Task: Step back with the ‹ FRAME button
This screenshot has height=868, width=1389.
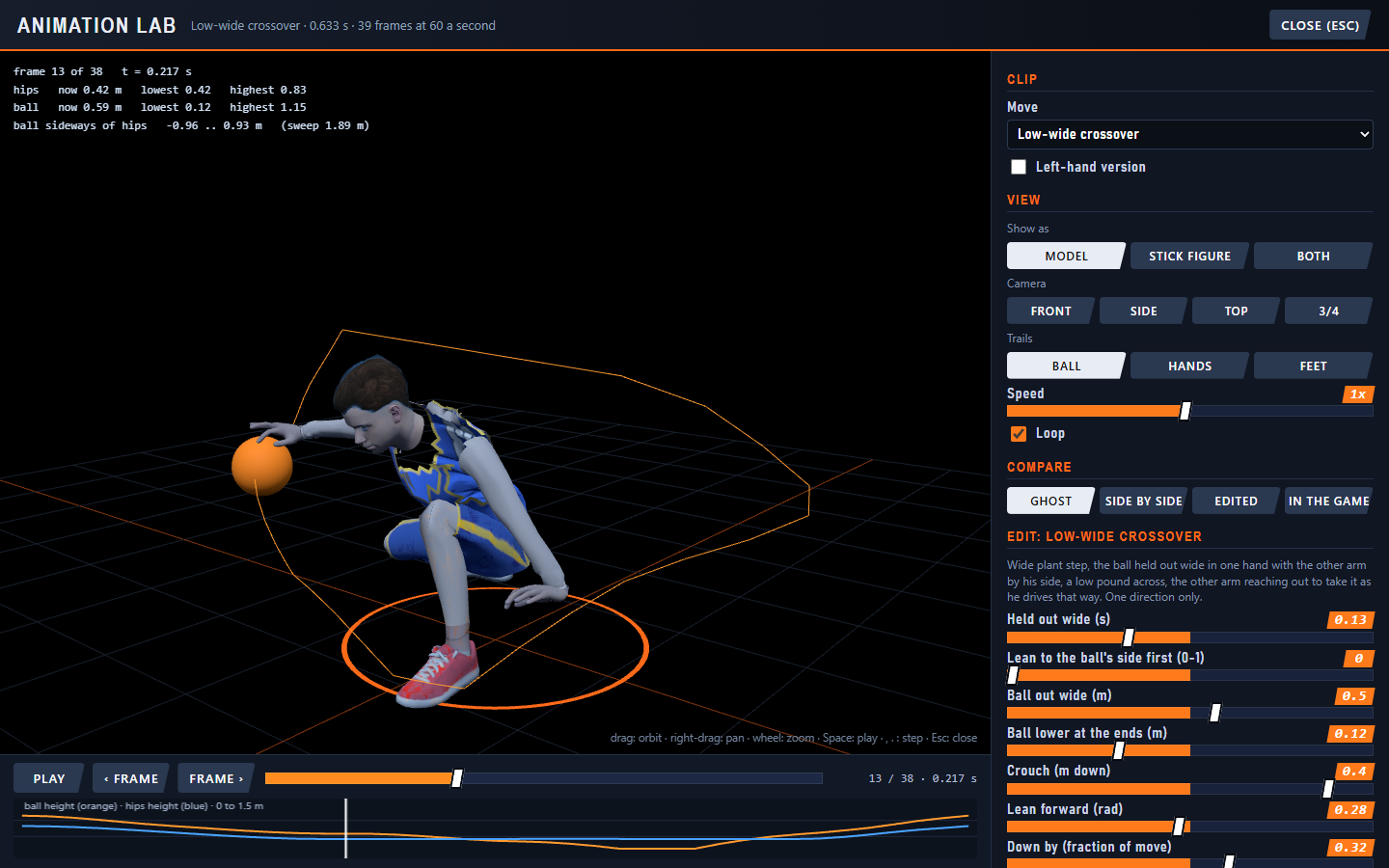Action: coord(131,778)
